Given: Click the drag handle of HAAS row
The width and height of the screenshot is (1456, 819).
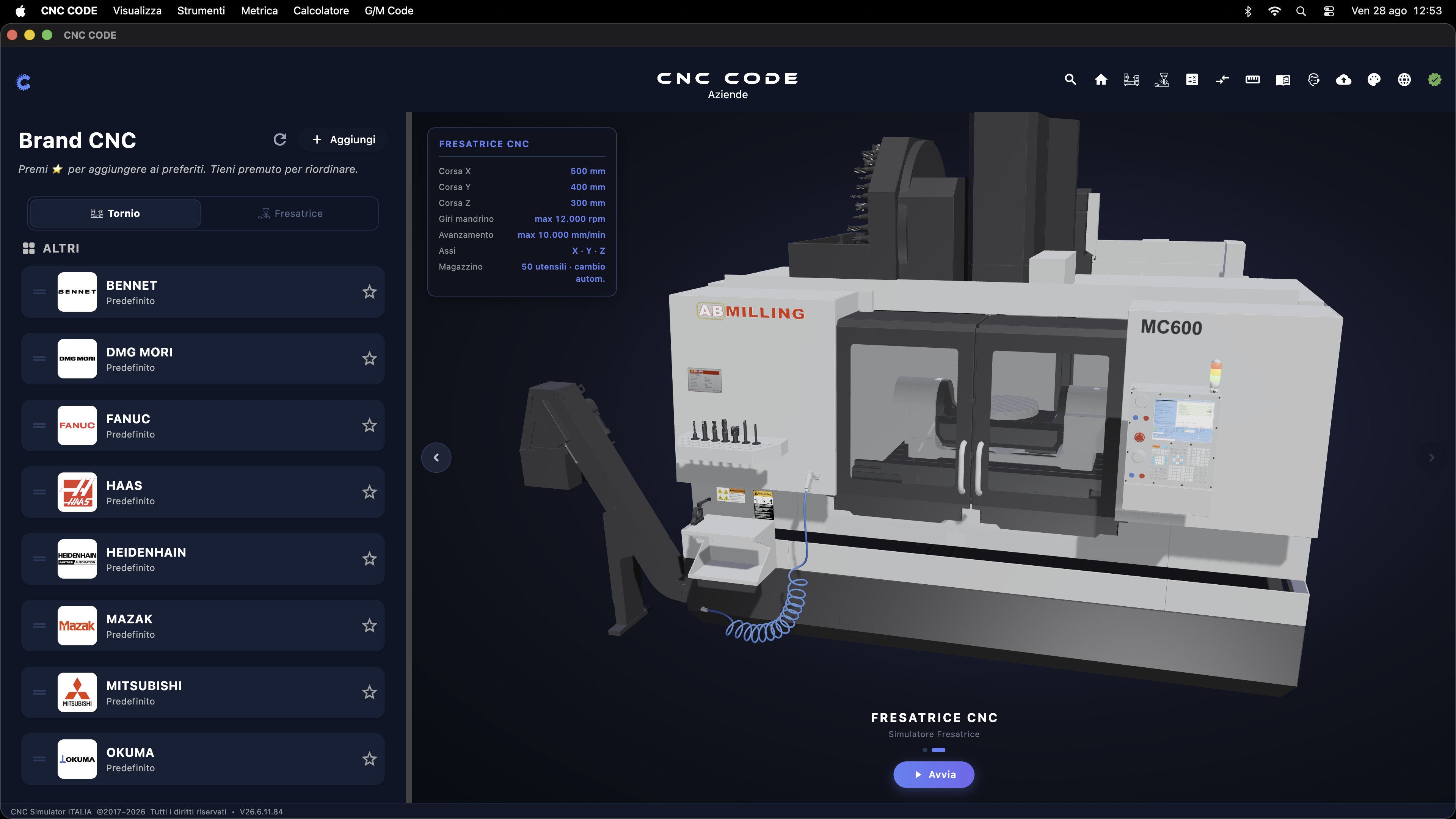Looking at the screenshot, I should click(39, 492).
